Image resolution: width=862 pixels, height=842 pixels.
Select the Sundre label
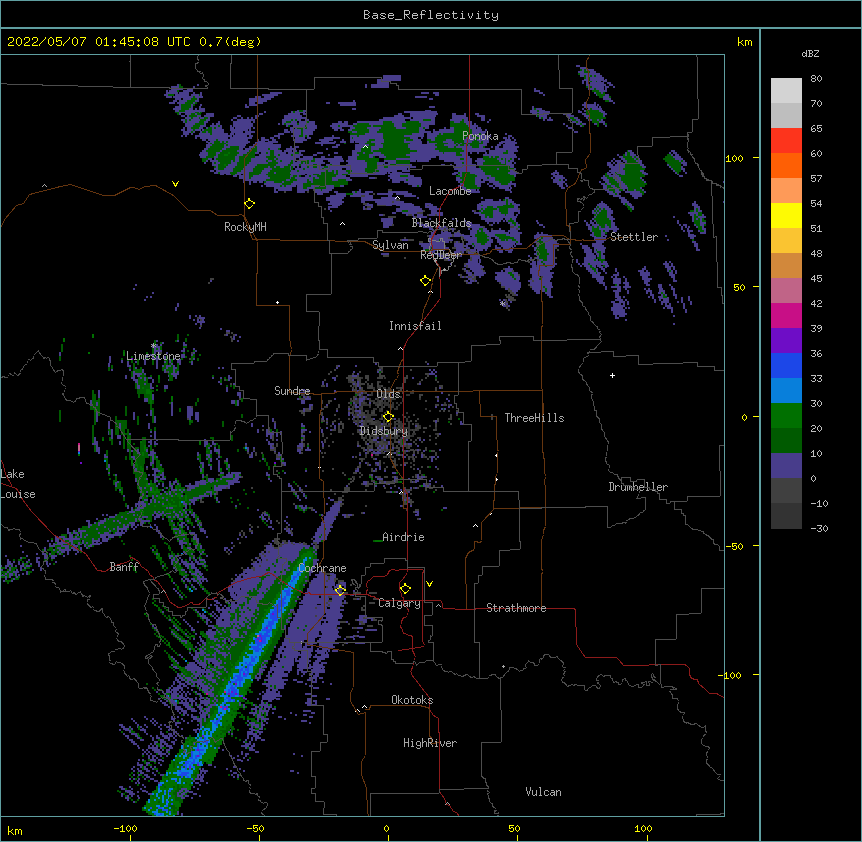click(x=292, y=391)
